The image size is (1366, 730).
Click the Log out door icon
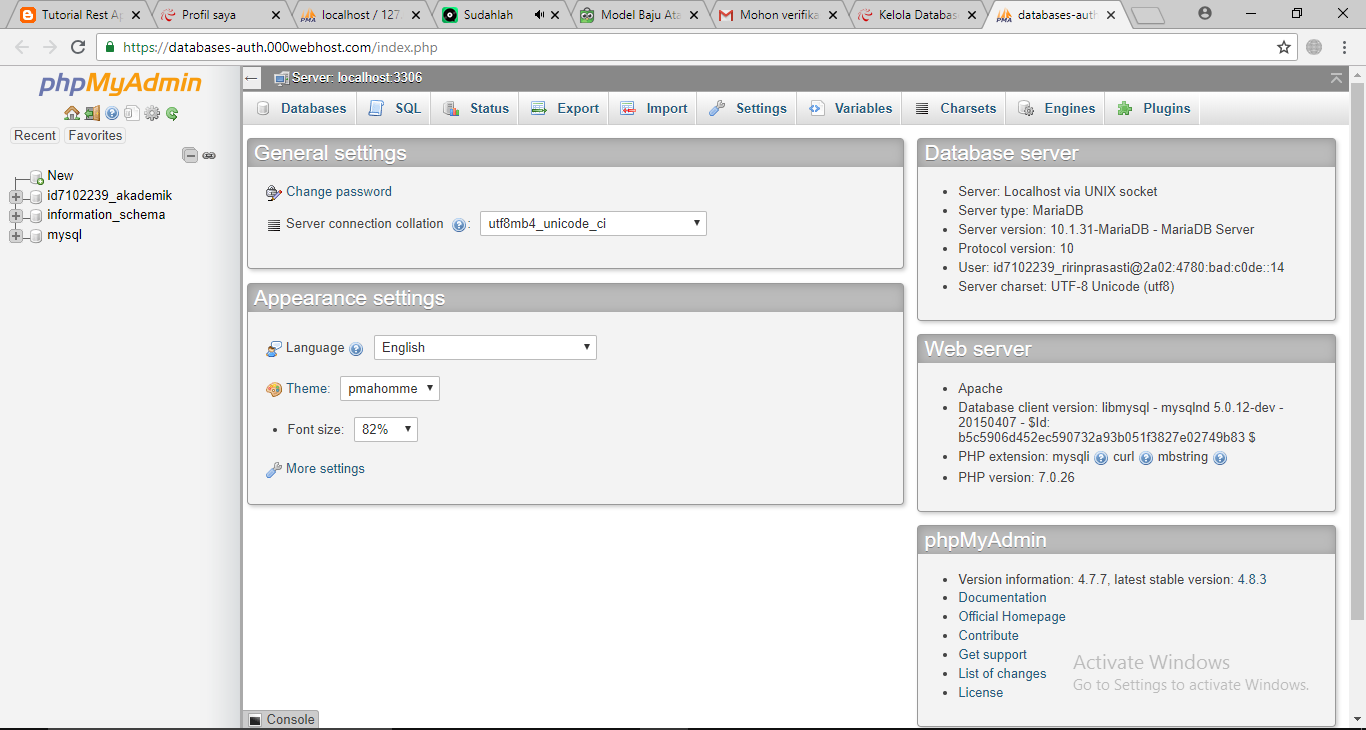tap(91, 113)
